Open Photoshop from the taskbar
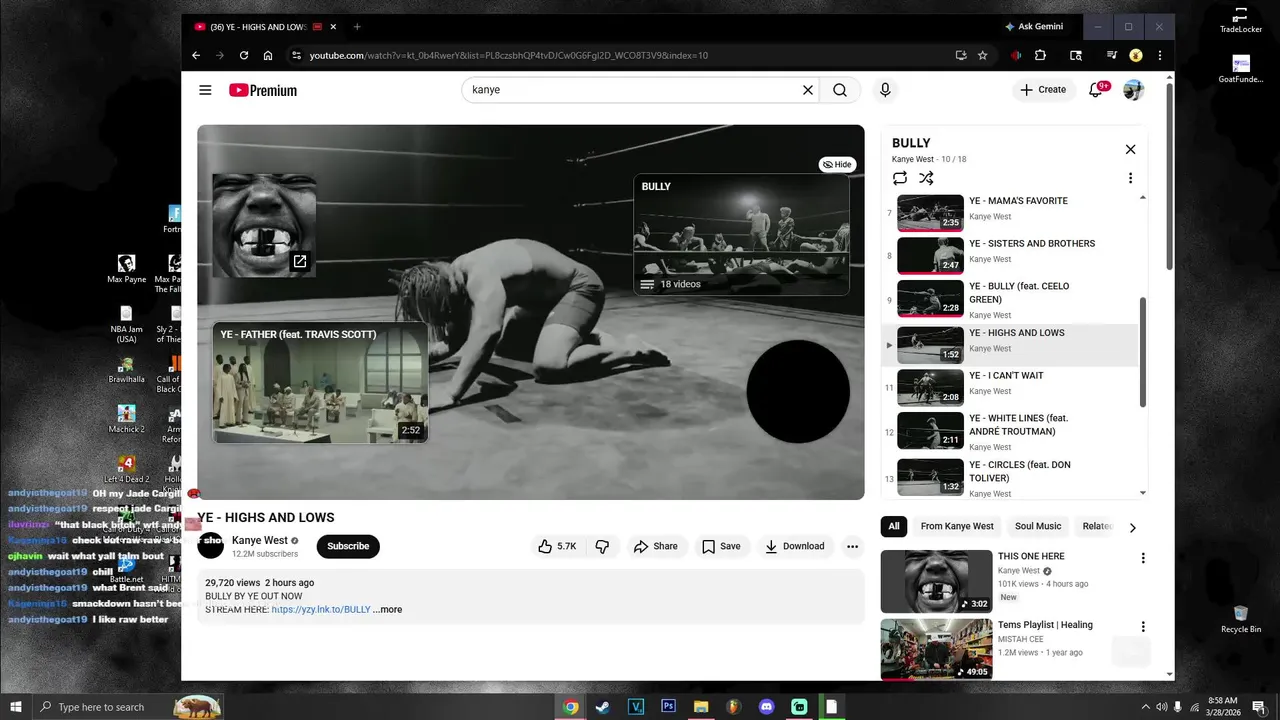1280x720 pixels. 668,707
